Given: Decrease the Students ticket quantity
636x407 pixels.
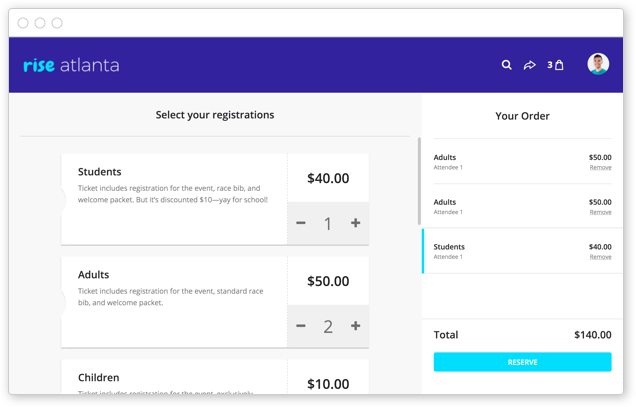Looking at the screenshot, I should pyautogui.click(x=301, y=223).
